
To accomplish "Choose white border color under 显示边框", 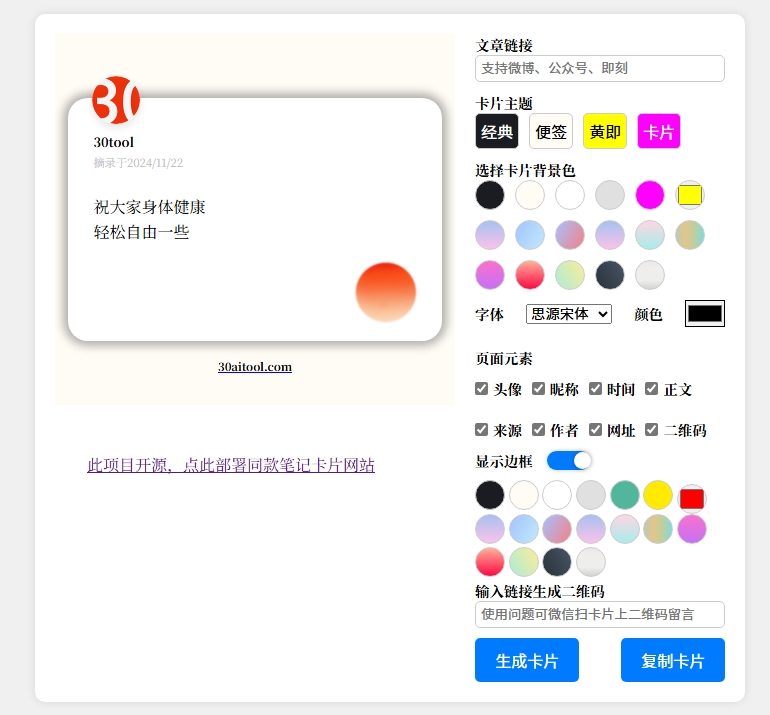I will (557, 495).
